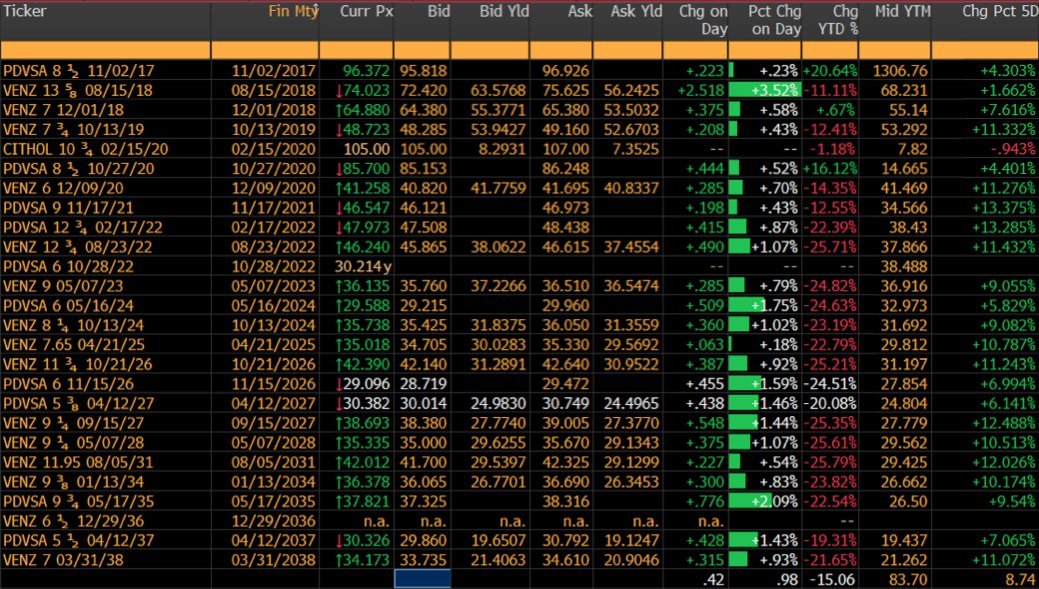Select the VENZ 9 ¼ 09/15/27 ticker

click(74, 423)
